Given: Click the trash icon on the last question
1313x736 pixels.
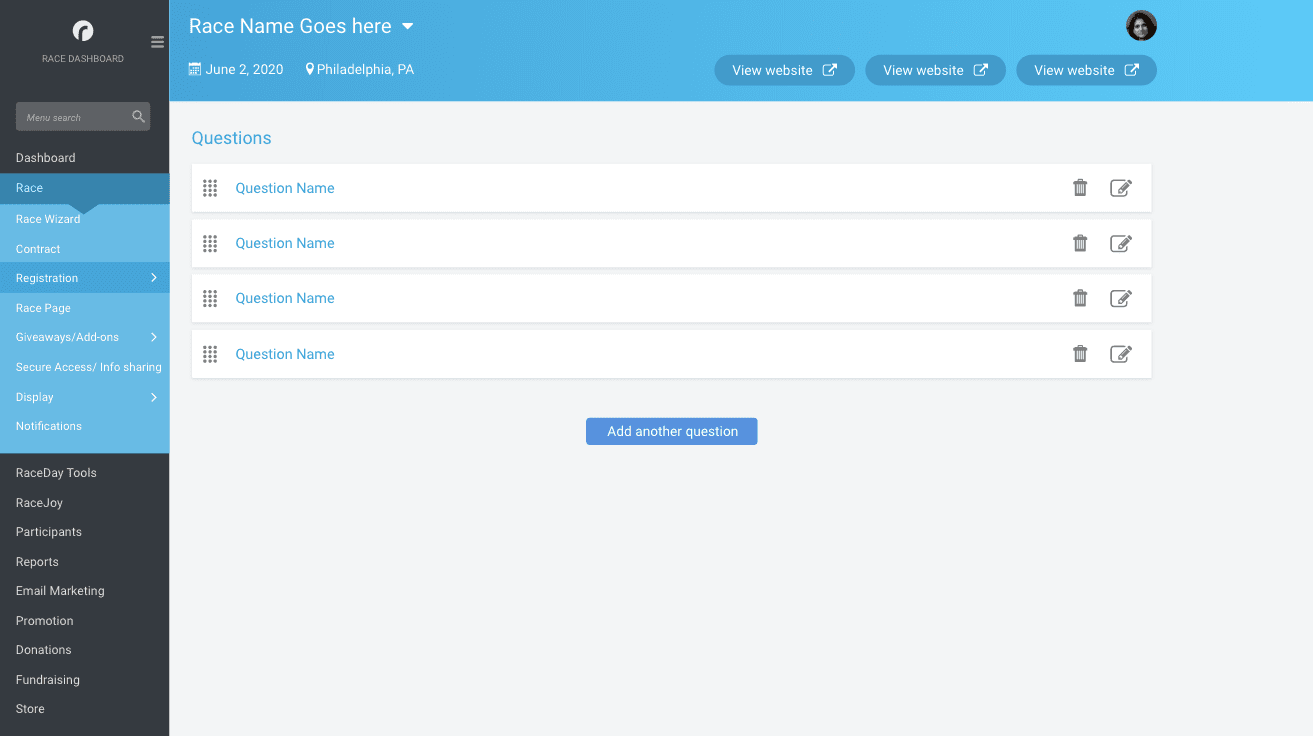Looking at the screenshot, I should pyautogui.click(x=1080, y=353).
